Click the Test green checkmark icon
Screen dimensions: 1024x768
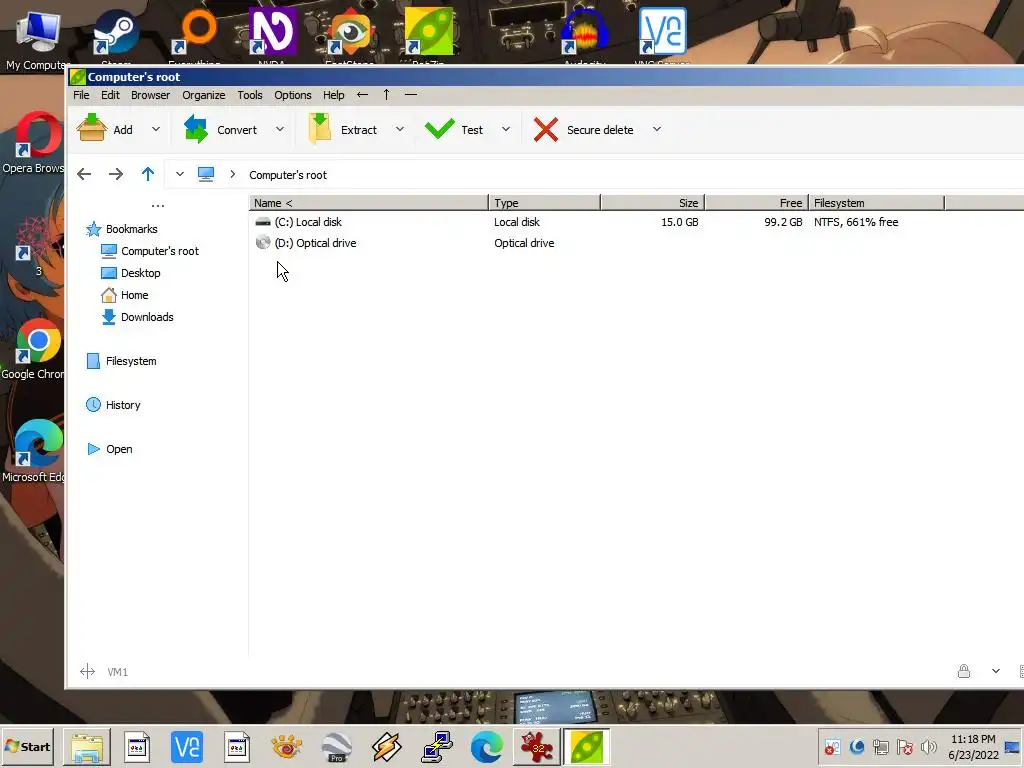tap(439, 129)
